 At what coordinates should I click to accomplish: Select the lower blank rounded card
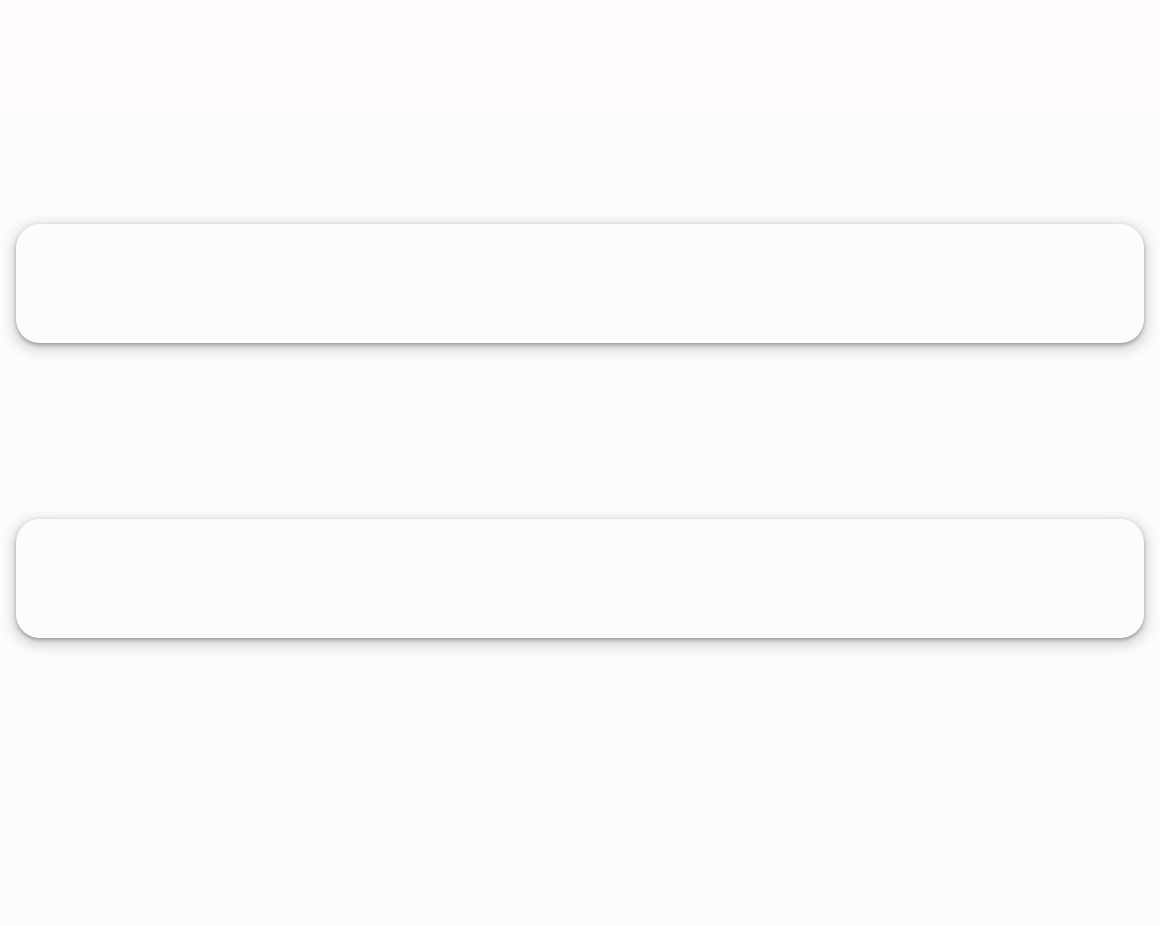point(580,578)
